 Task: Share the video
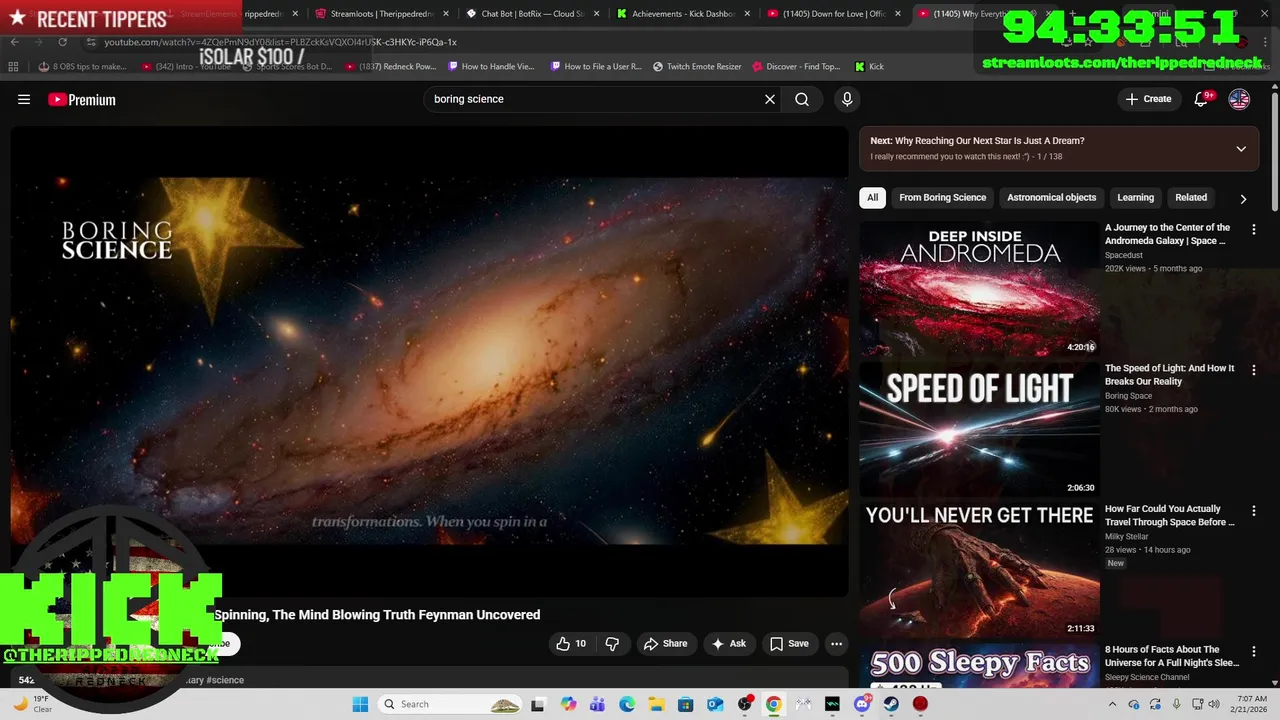[665, 644]
